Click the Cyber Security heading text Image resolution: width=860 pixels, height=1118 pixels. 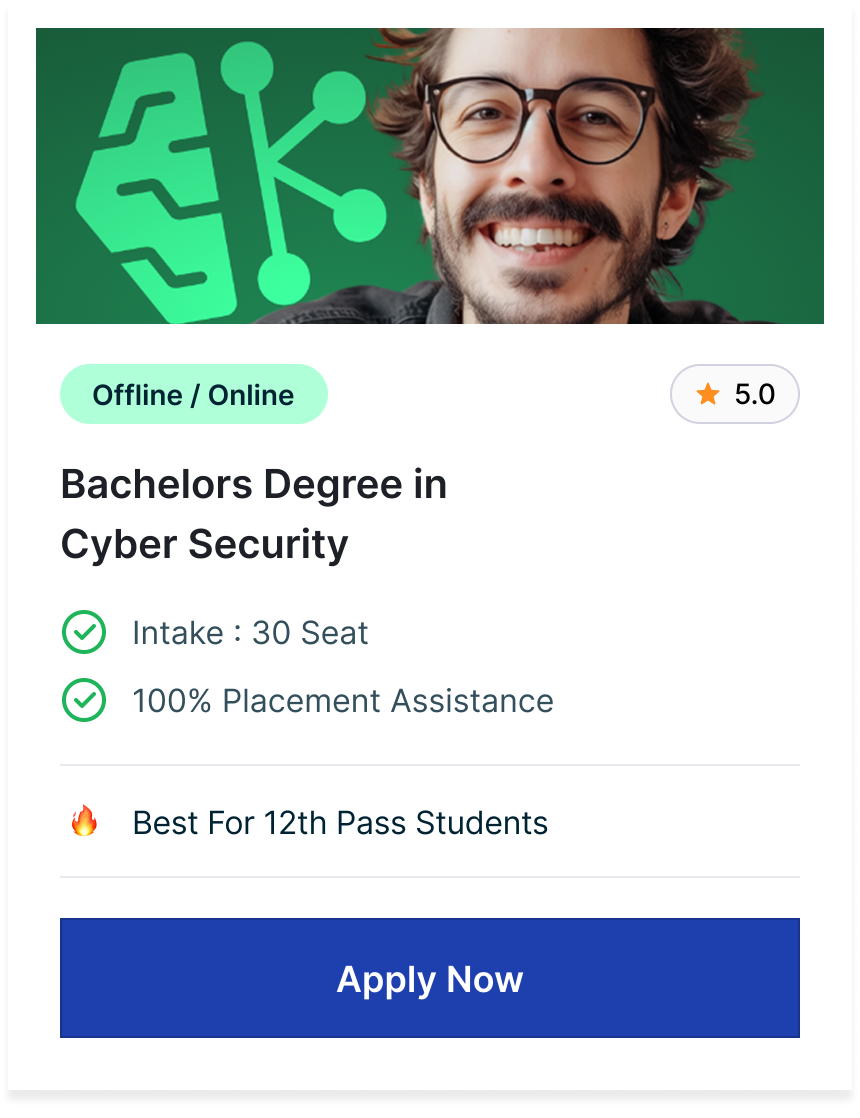205,545
